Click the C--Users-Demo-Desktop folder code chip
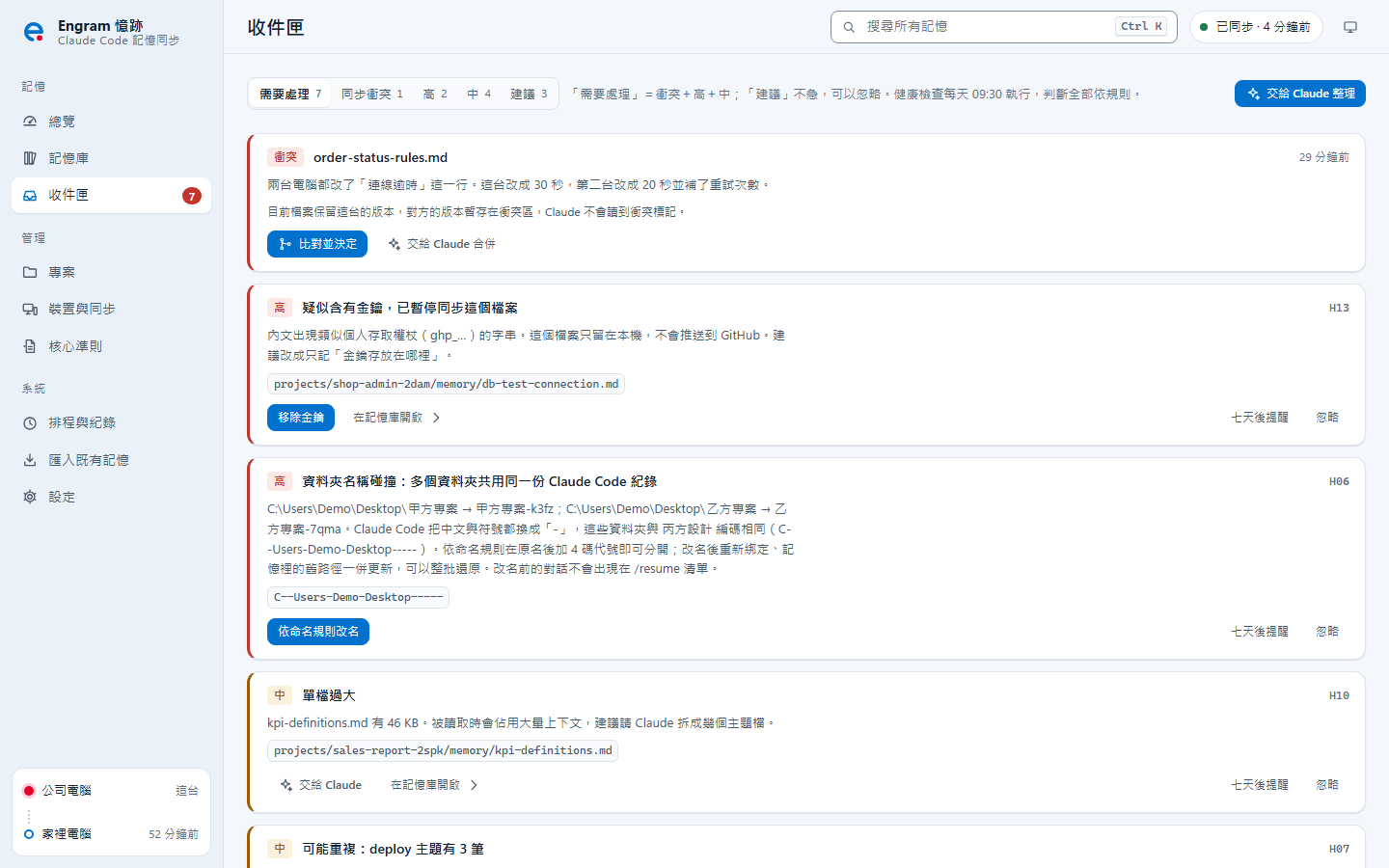 click(358, 597)
